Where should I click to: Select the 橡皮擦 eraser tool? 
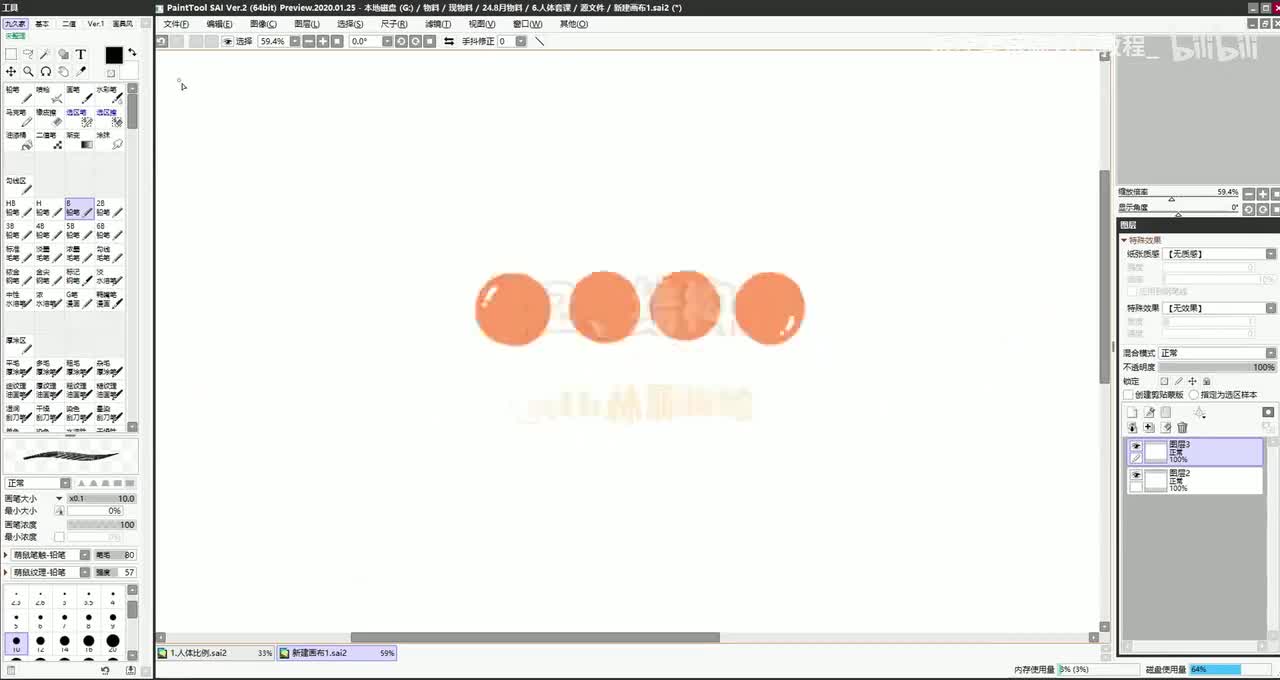tap(49, 118)
